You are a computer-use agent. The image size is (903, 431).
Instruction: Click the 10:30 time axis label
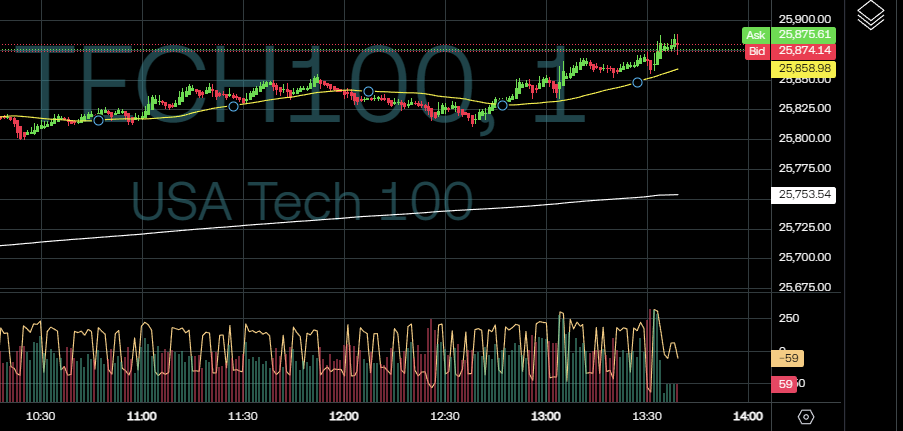click(40, 416)
